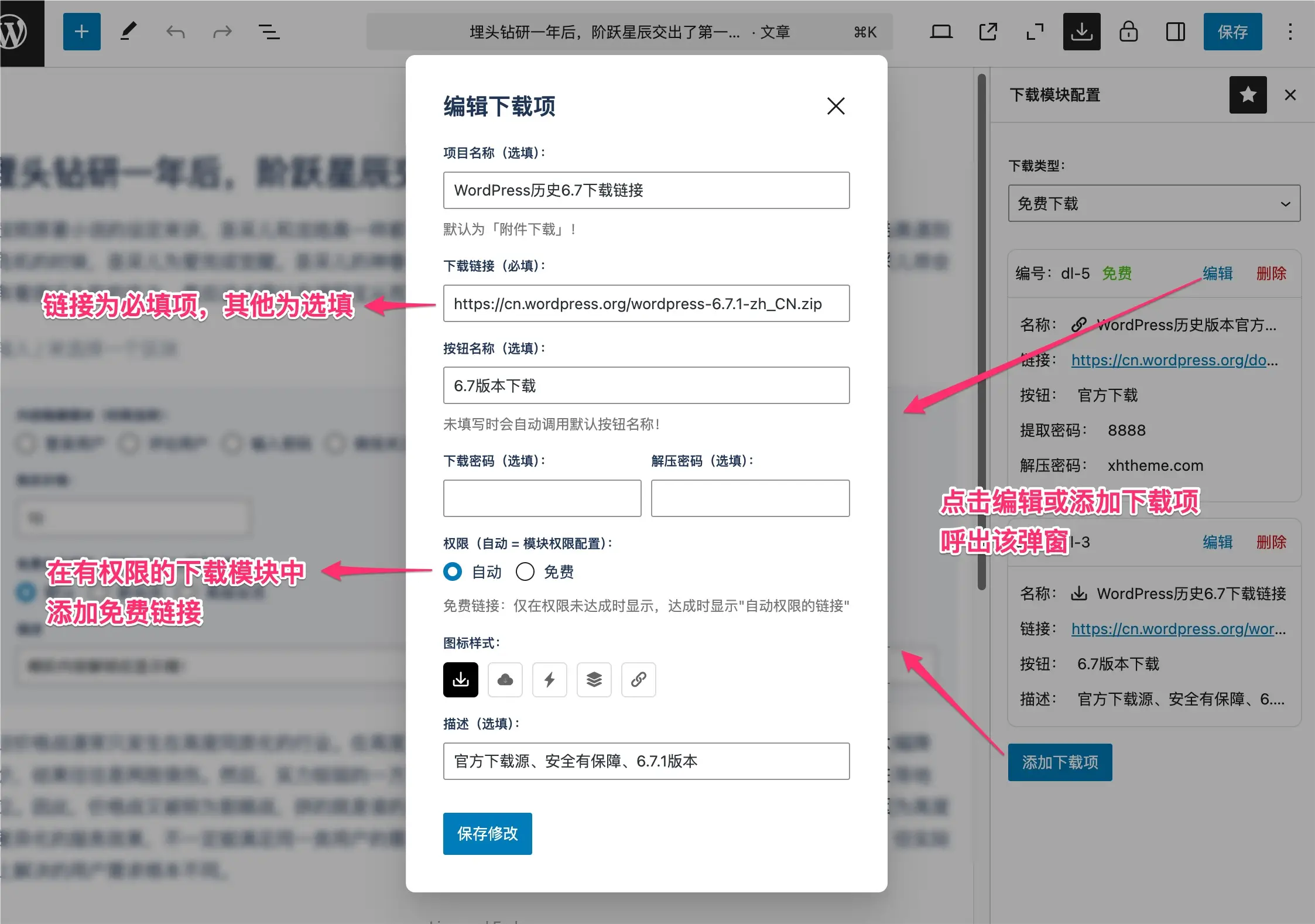This screenshot has width=1315, height=924.
Task: Click the editor vertical scrollbar
Action: coord(982,332)
